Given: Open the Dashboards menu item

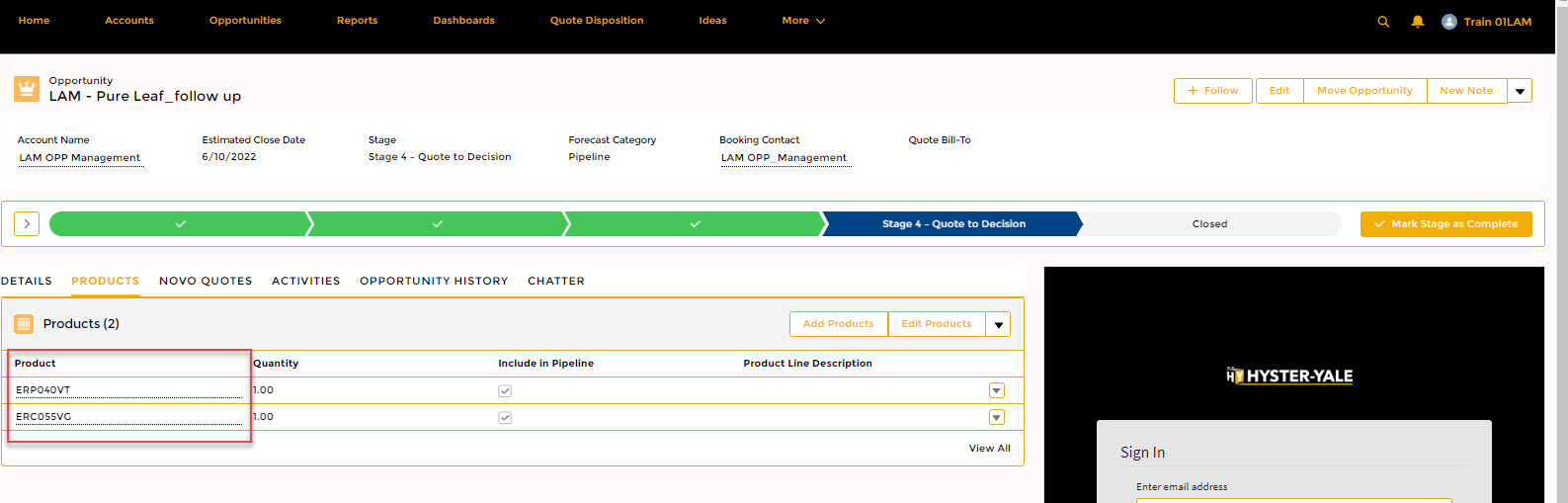Looking at the screenshot, I should tap(463, 21).
